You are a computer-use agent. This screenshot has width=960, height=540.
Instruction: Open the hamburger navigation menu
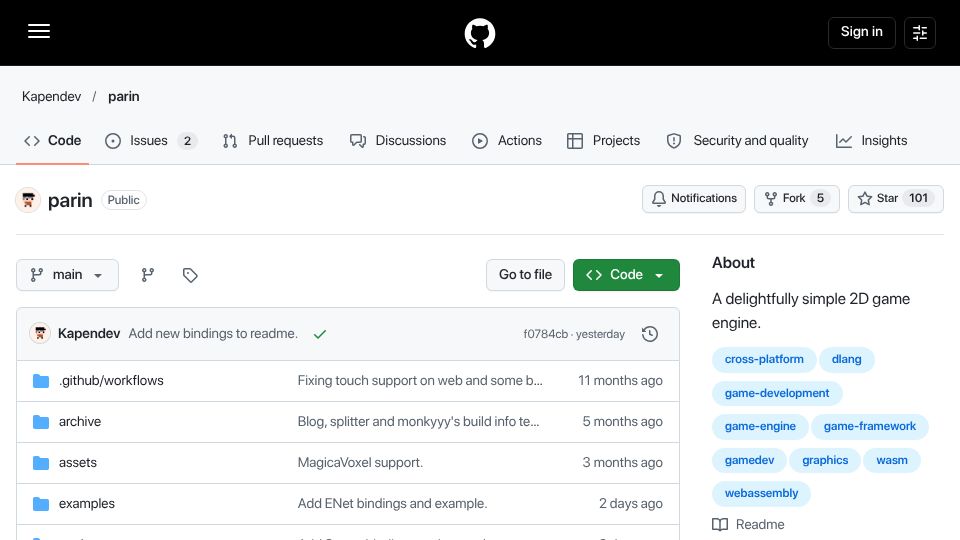39,31
